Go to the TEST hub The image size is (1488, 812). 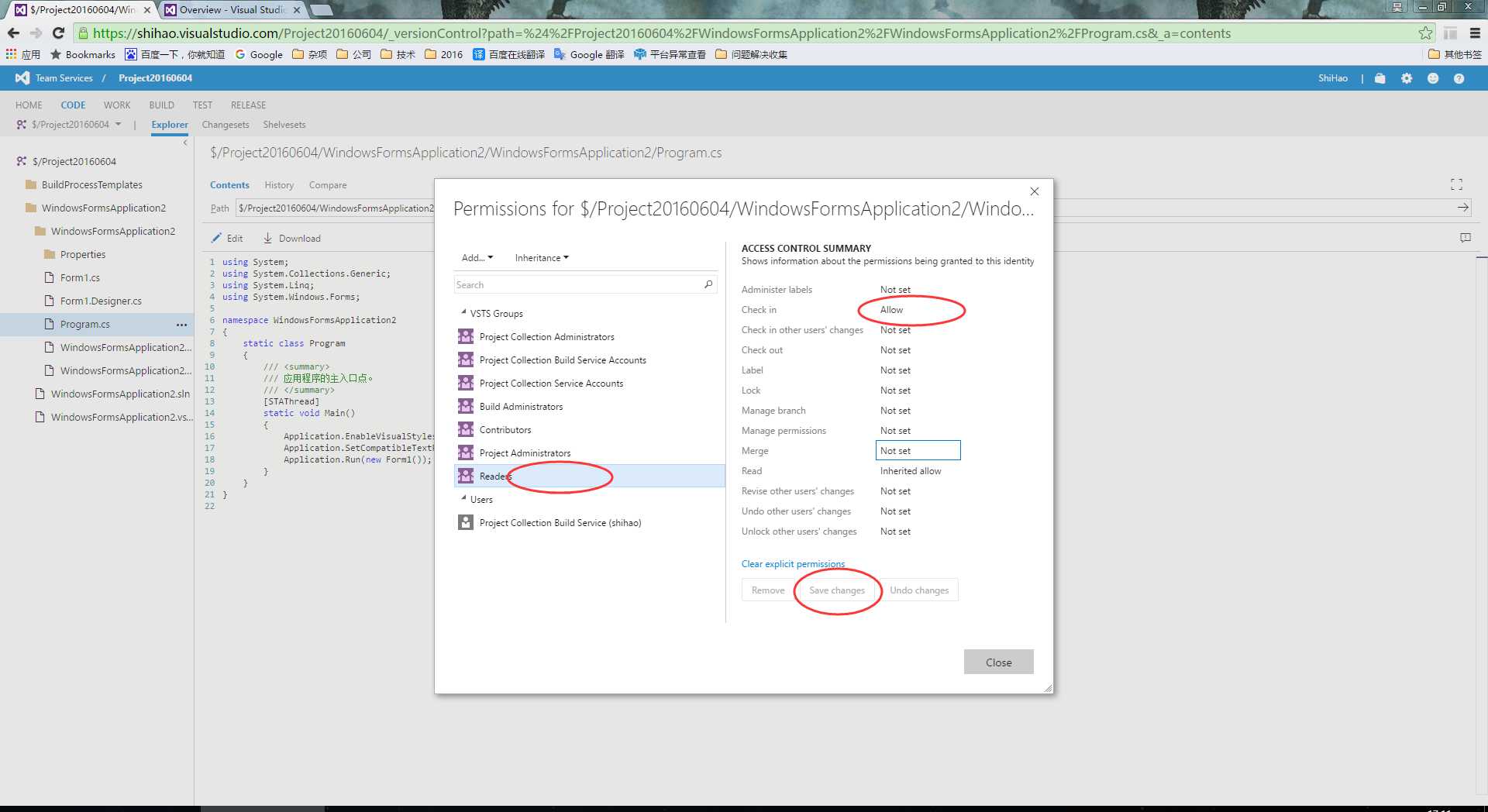coord(202,105)
